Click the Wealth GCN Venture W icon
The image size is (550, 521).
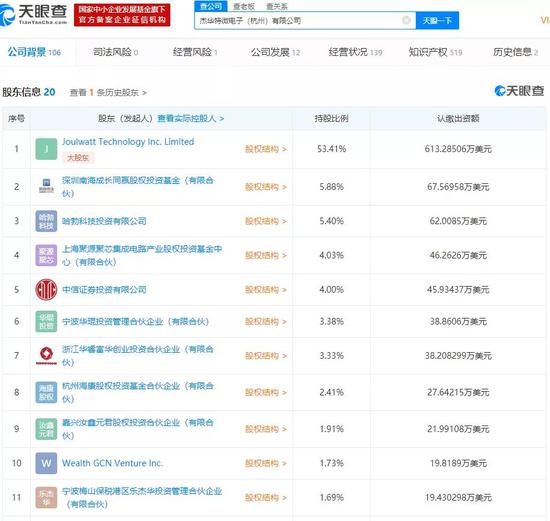click(x=46, y=463)
